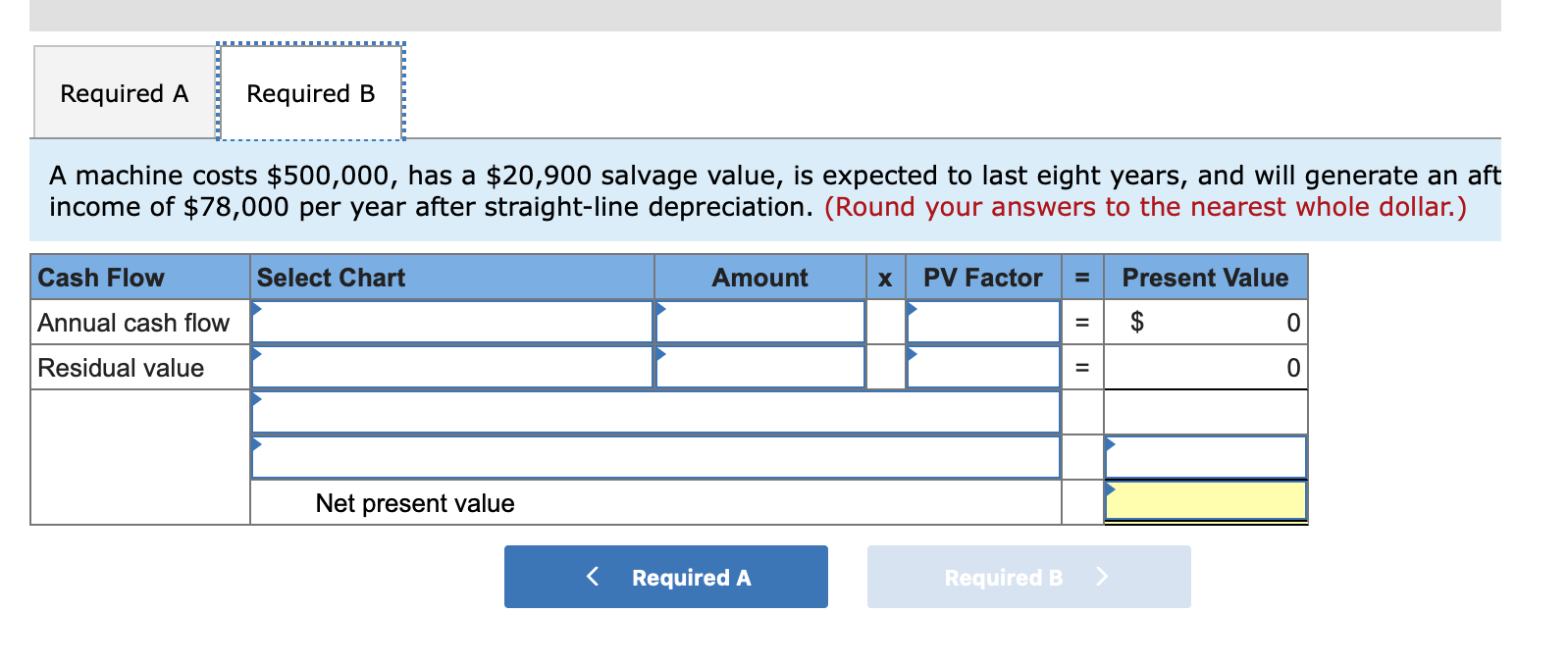Click the blue triangle on the Annual cash flow Amount cell
The image size is (1568, 665).
659,309
